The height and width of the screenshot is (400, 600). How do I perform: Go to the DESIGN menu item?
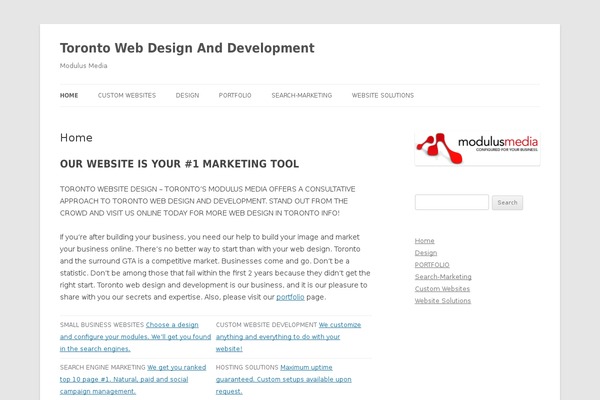[187, 95]
